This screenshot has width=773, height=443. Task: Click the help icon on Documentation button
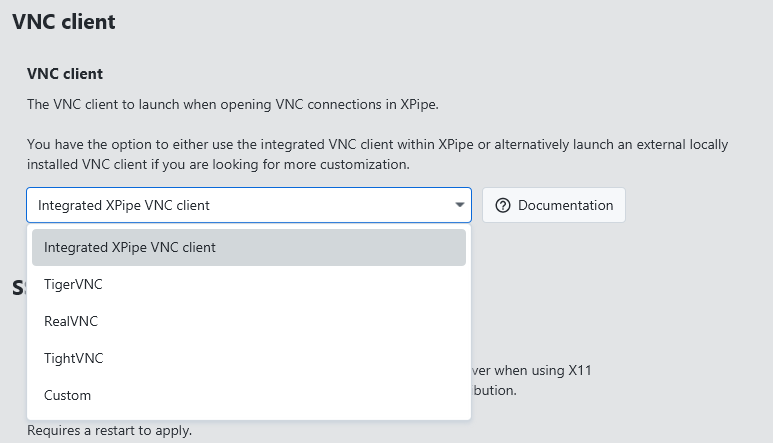point(503,205)
